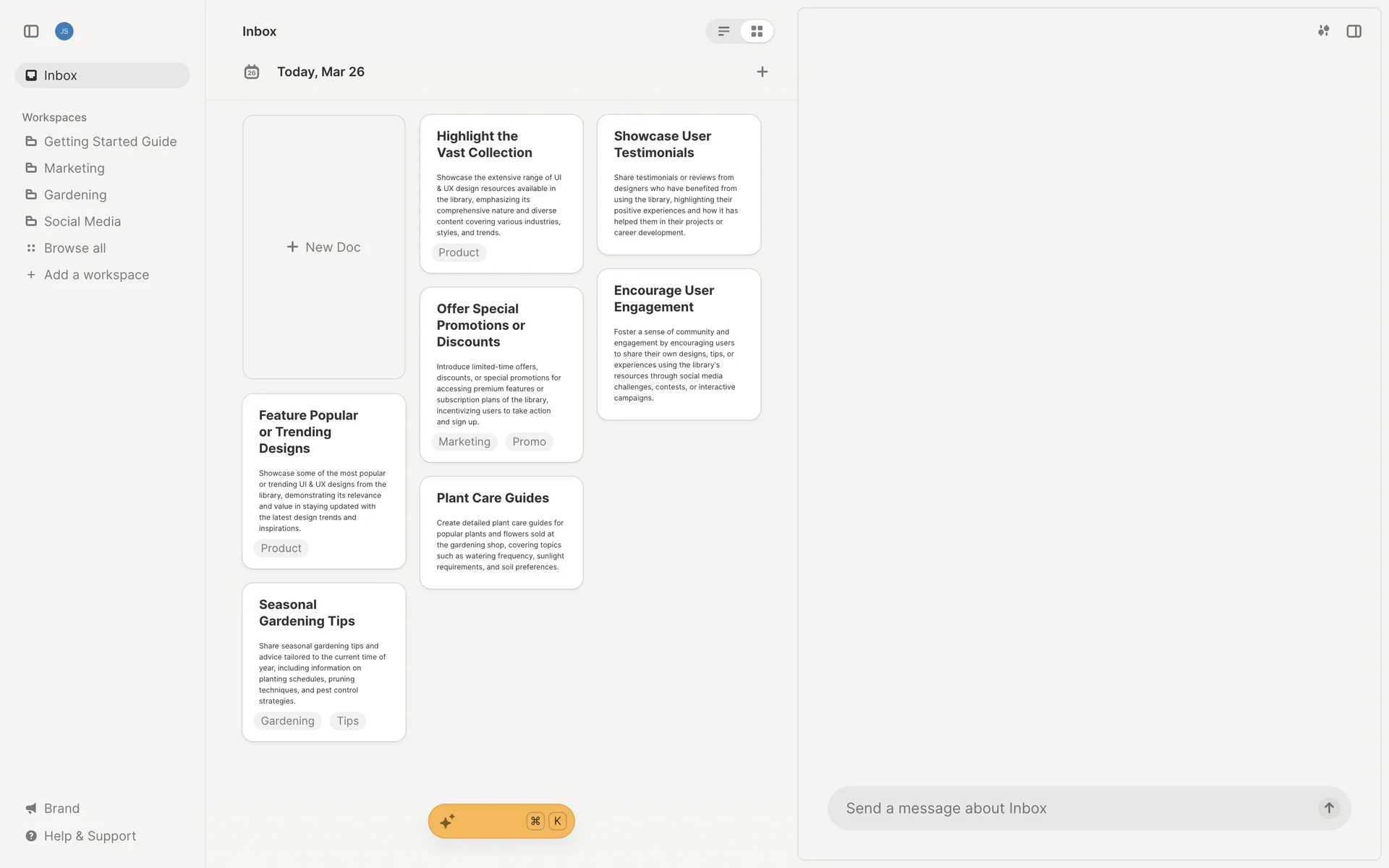
Task: Open Browse all workspaces
Action: click(x=75, y=248)
